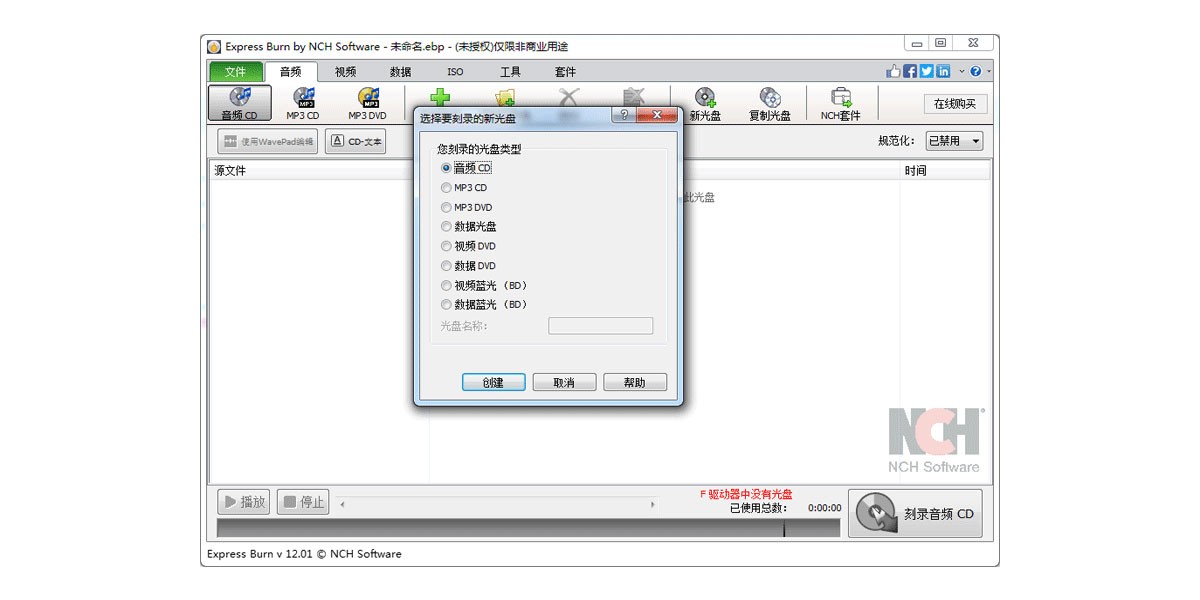1200x600 pixels.
Task: Open the 文件 menu
Action: pyautogui.click(x=235, y=72)
